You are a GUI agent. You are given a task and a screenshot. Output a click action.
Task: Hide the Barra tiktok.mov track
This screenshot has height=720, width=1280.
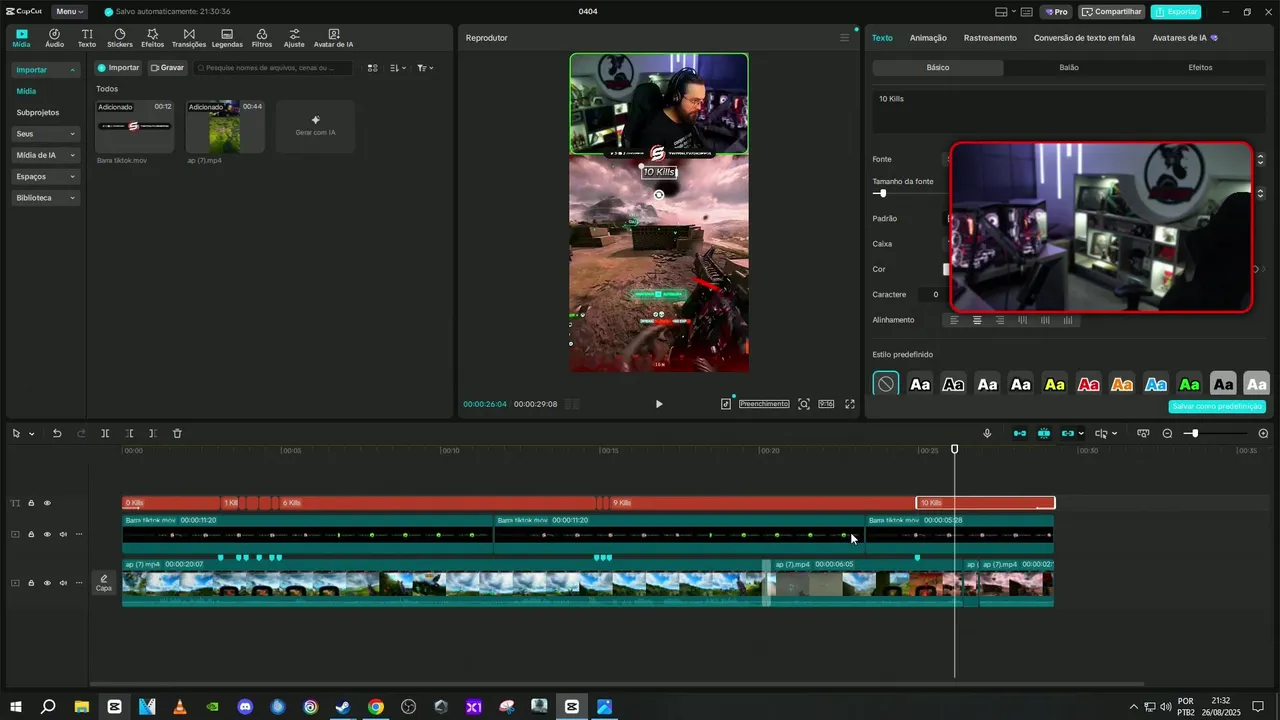click(x=47, y=534)
